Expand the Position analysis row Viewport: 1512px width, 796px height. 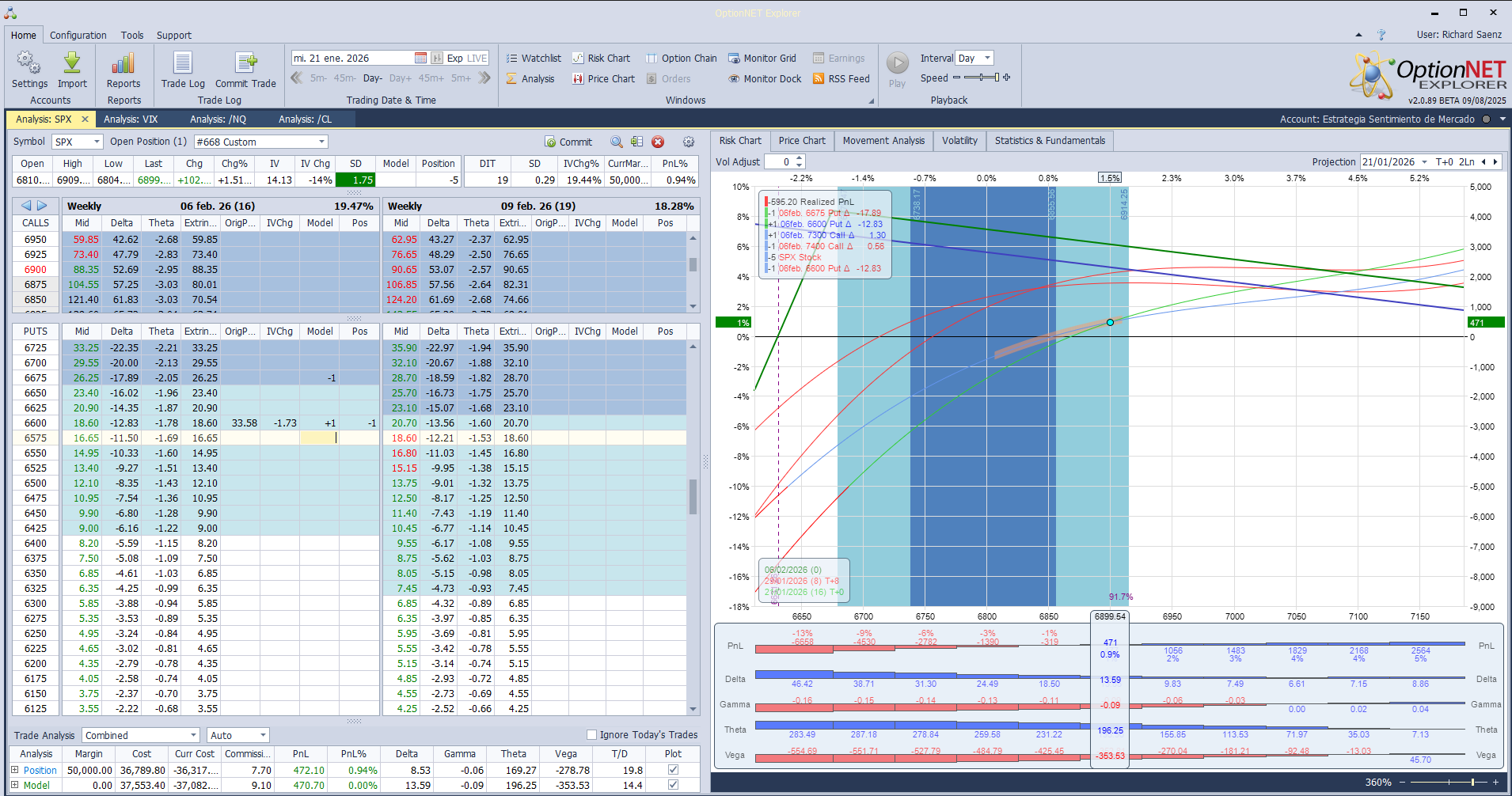[15, 770]
